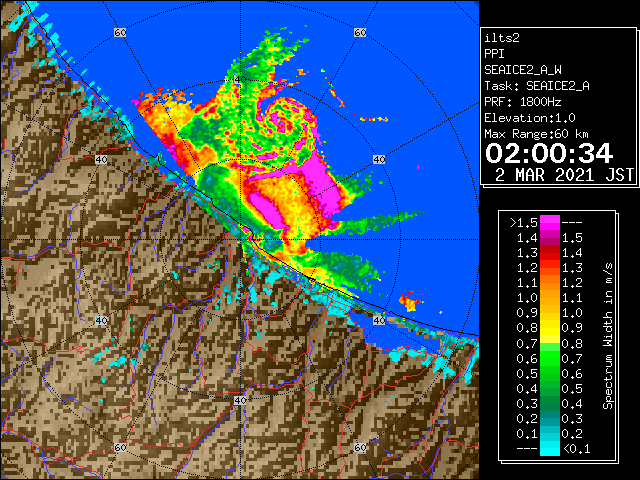Viewport: 640px width, 480px height.
Task: Click the 0.5–0.6 green legend swatch
Action: [x=549, y=373]
